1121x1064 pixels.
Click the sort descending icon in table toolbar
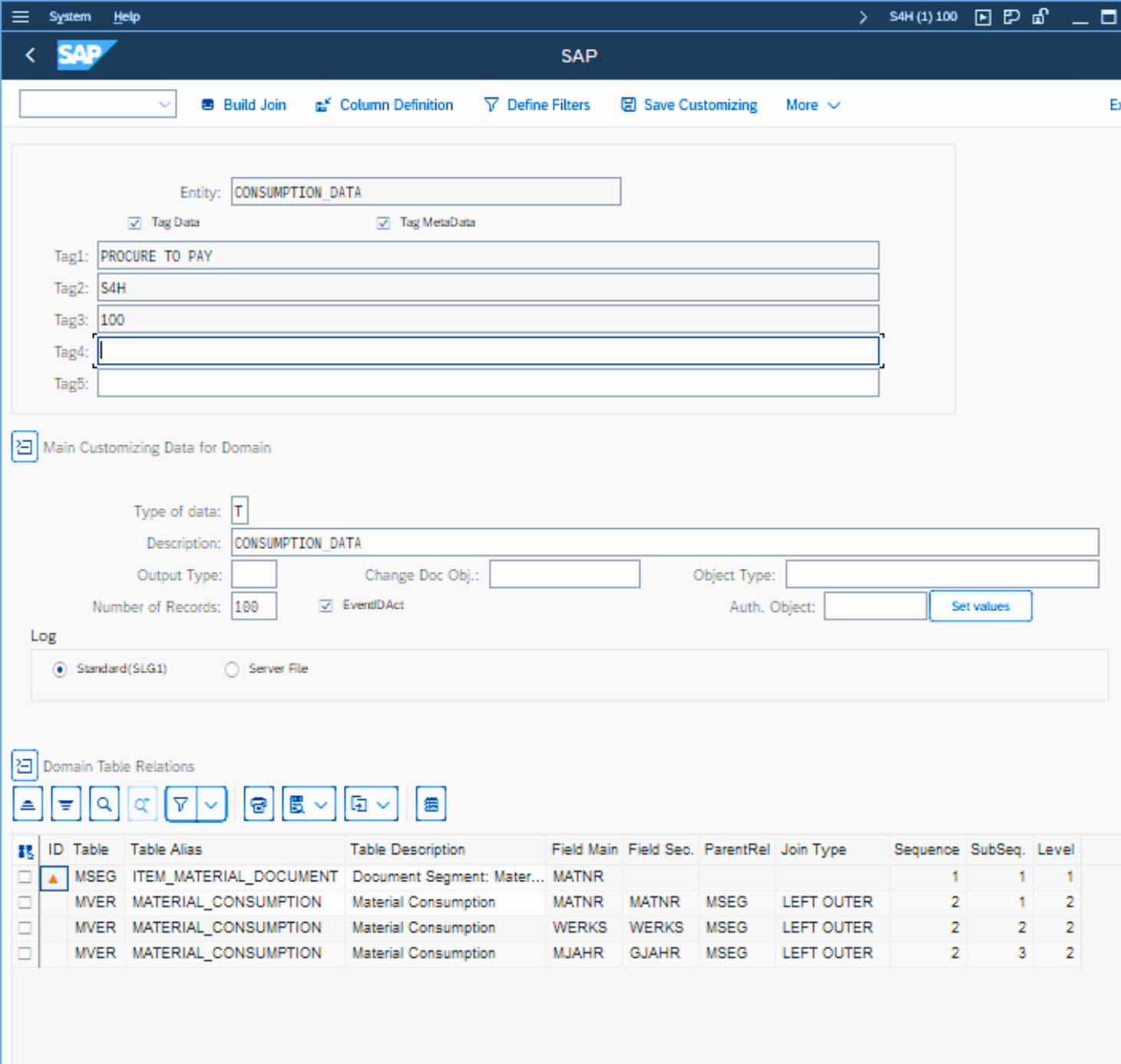pyautogui.click(x=66, y=805)
